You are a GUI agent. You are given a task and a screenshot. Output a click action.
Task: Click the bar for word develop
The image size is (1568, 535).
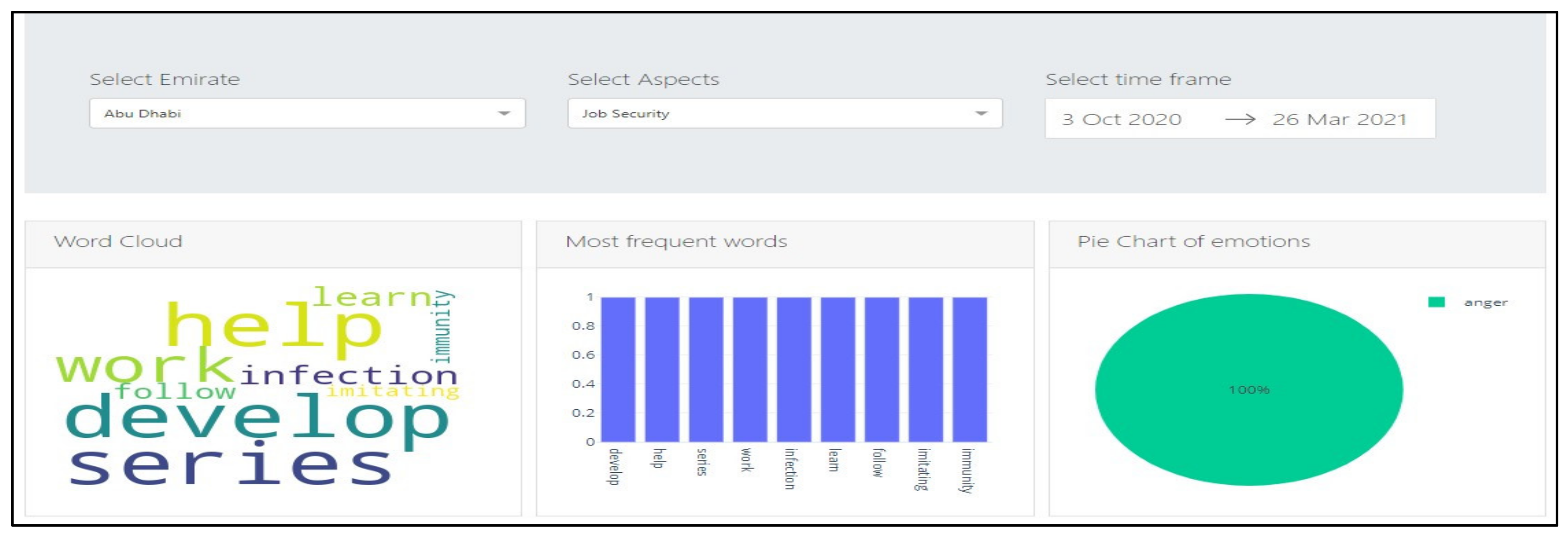click(x=618, y=369)
